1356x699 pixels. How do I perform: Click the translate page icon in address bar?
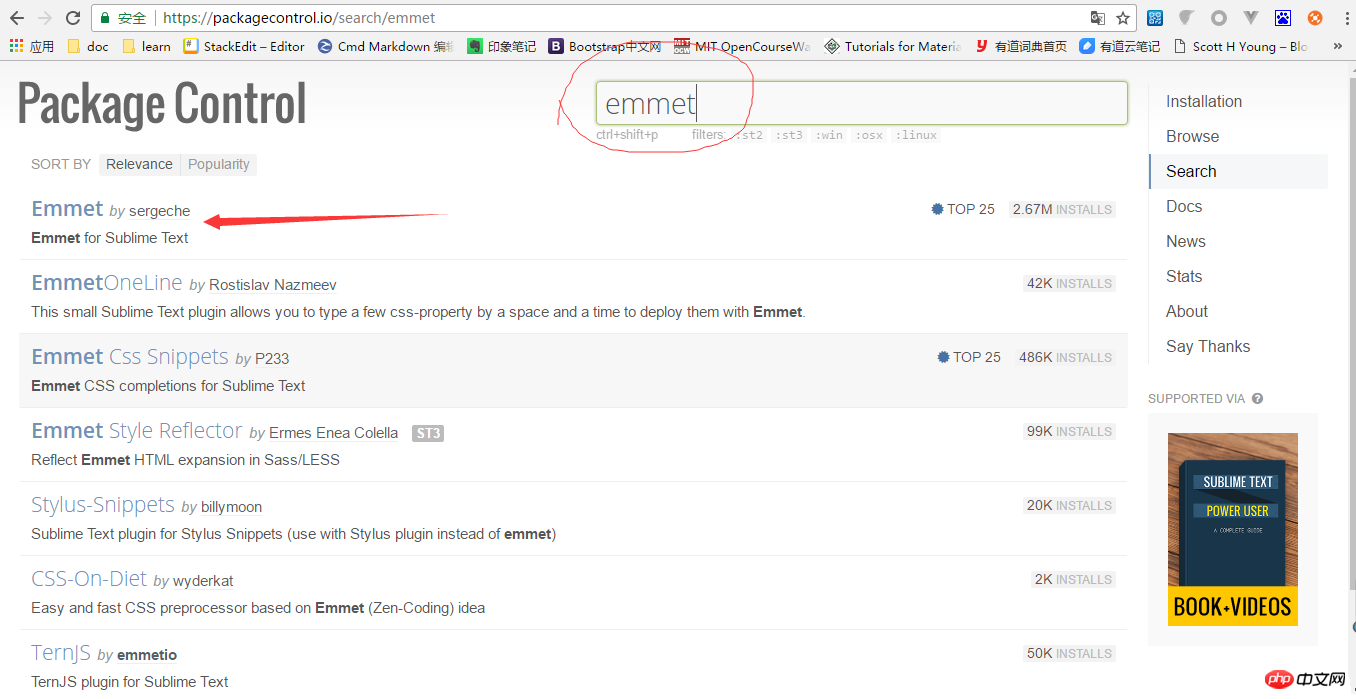coord(1098,18)
